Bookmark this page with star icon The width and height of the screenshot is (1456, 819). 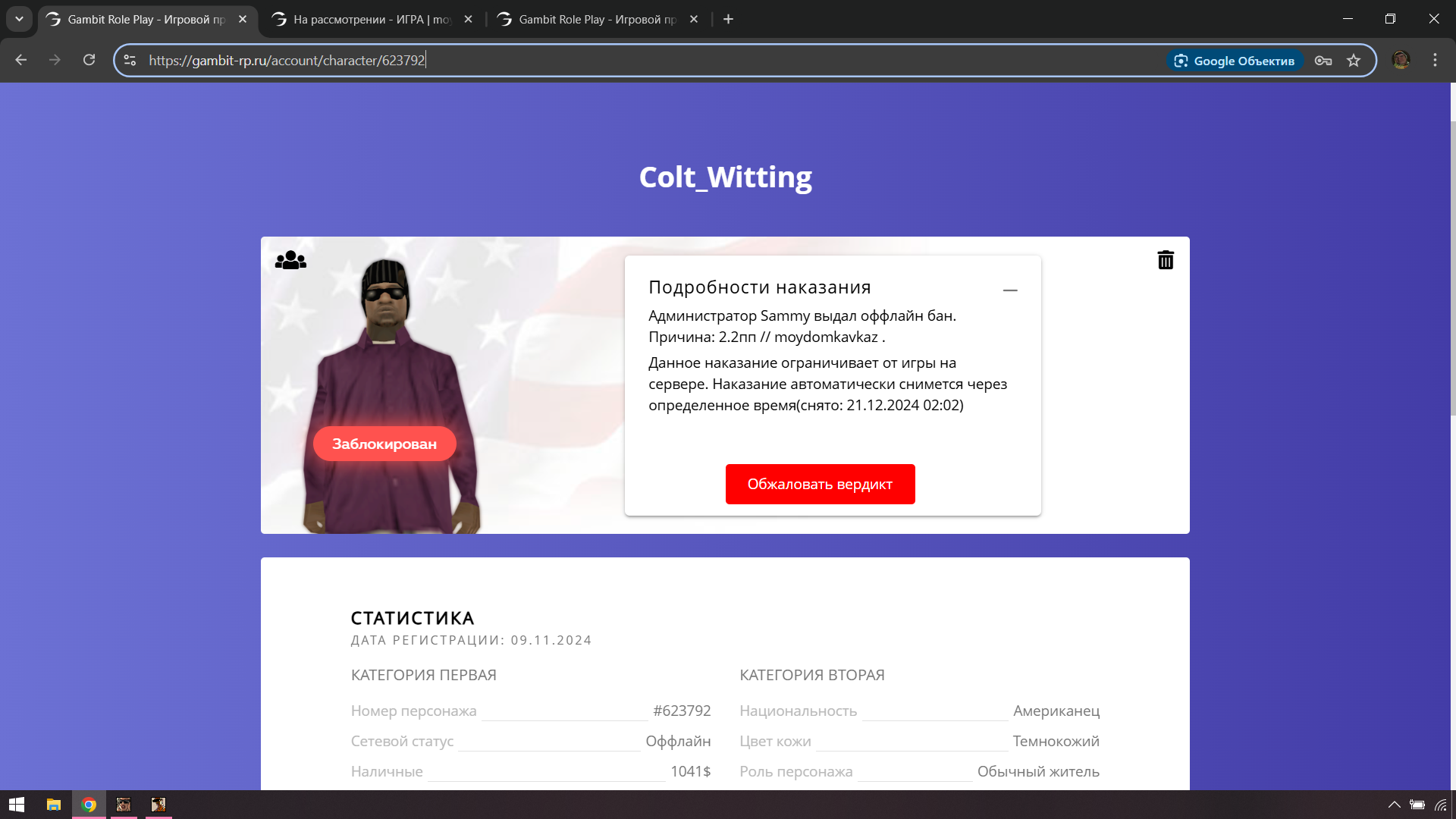pyautogui.click(x=1354, y=61)
